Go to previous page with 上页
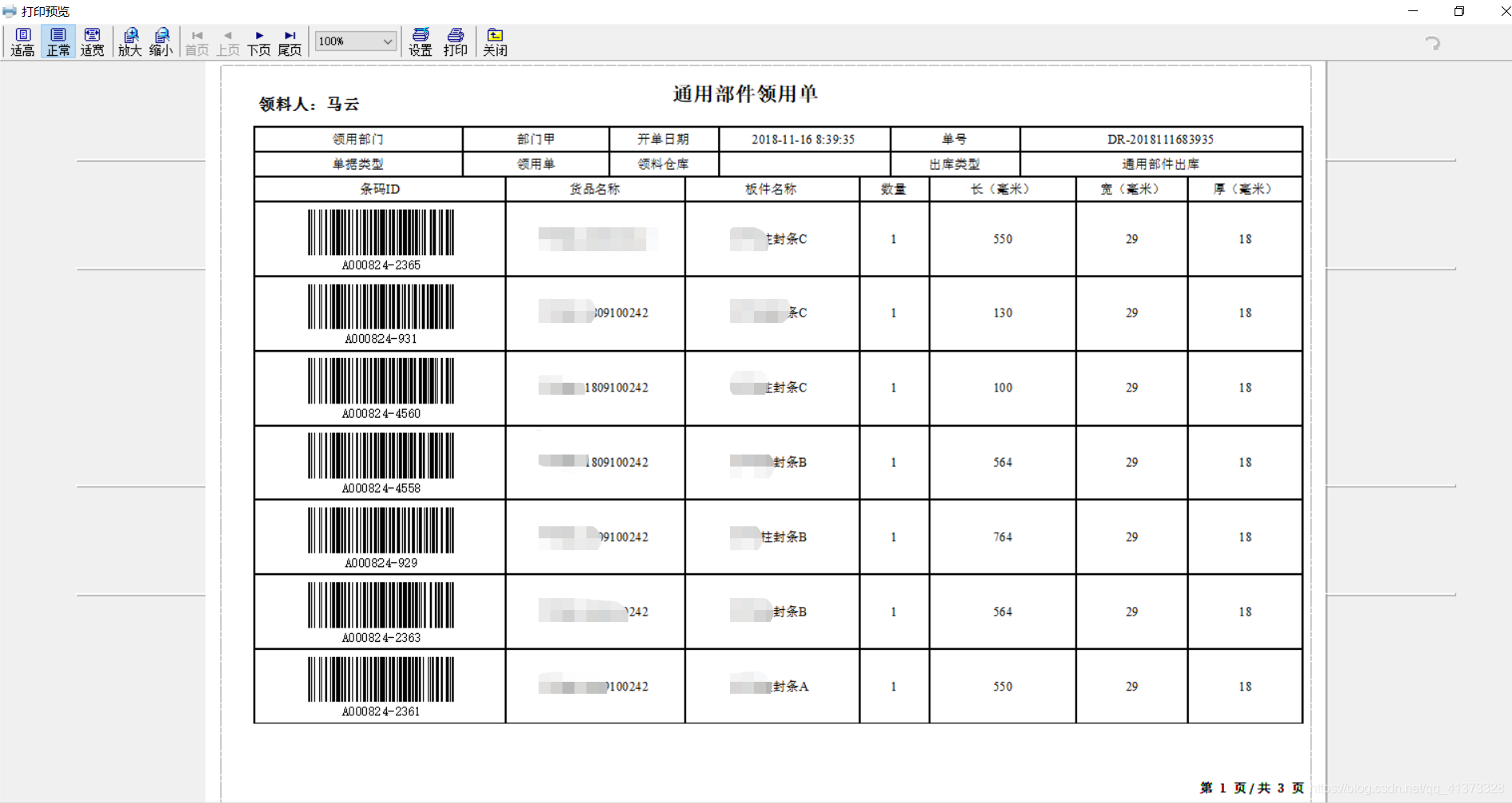 (228, 42)
